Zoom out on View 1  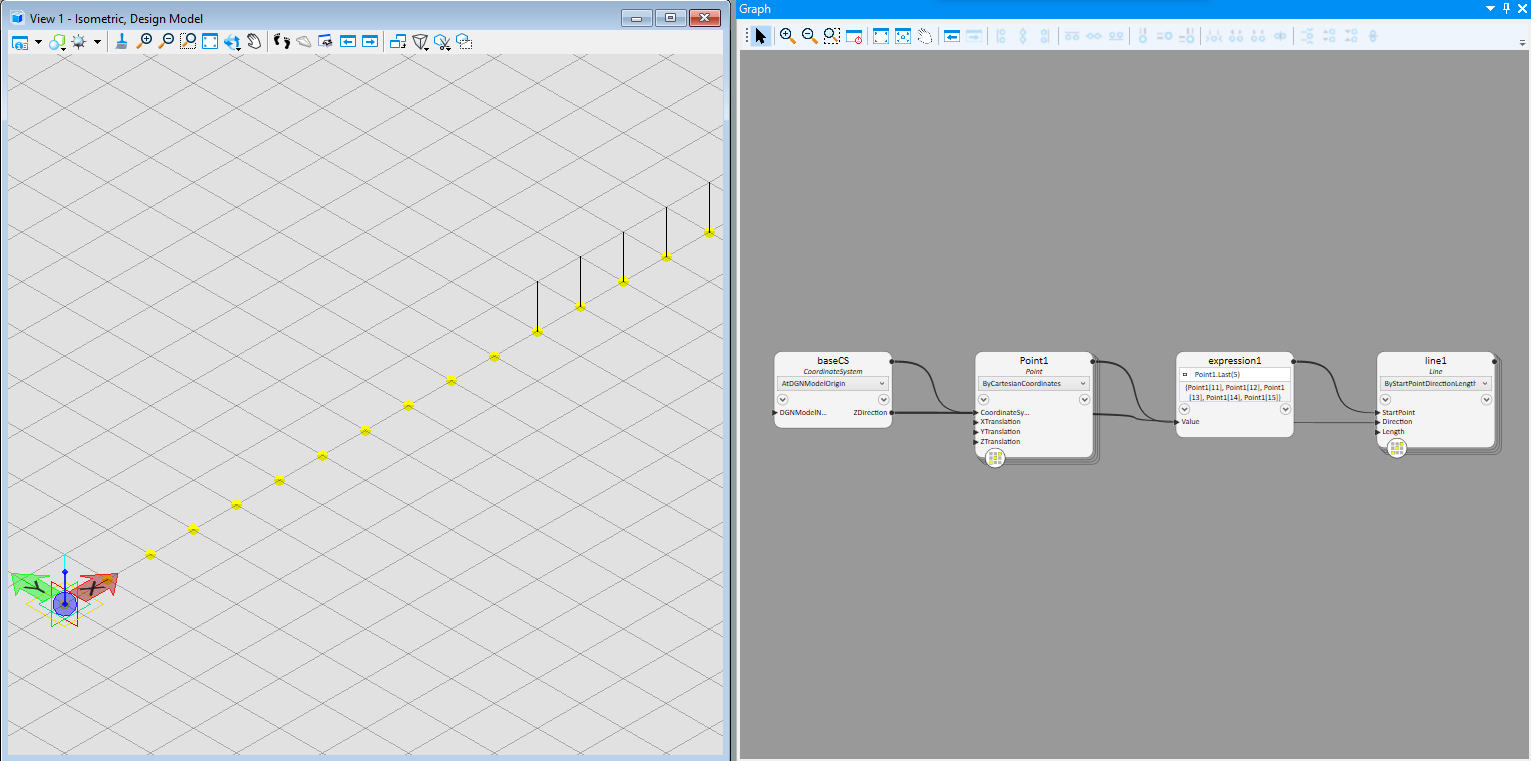pyautogui.click(x=166, y=42)
